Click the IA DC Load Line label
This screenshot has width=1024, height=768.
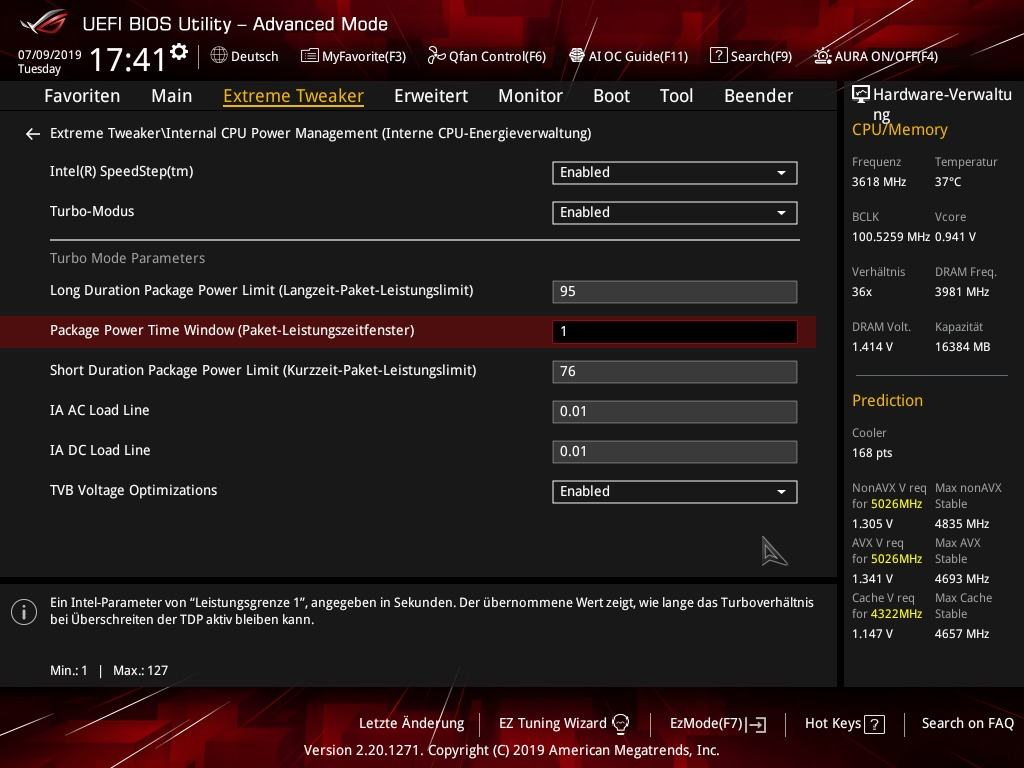(x=100, y=451)
